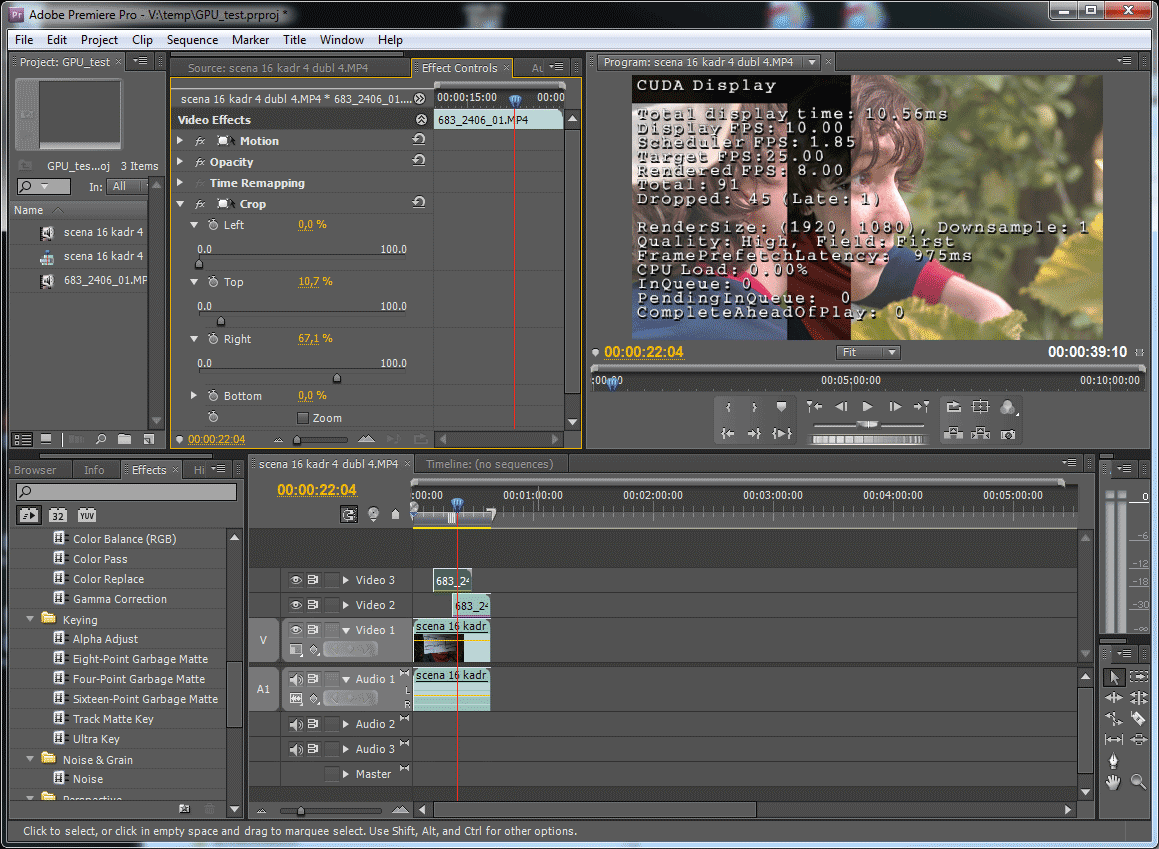This screenshot has width=1159, height=849.
Task: Click the timeline zoom slider
Action: [301, 811]
